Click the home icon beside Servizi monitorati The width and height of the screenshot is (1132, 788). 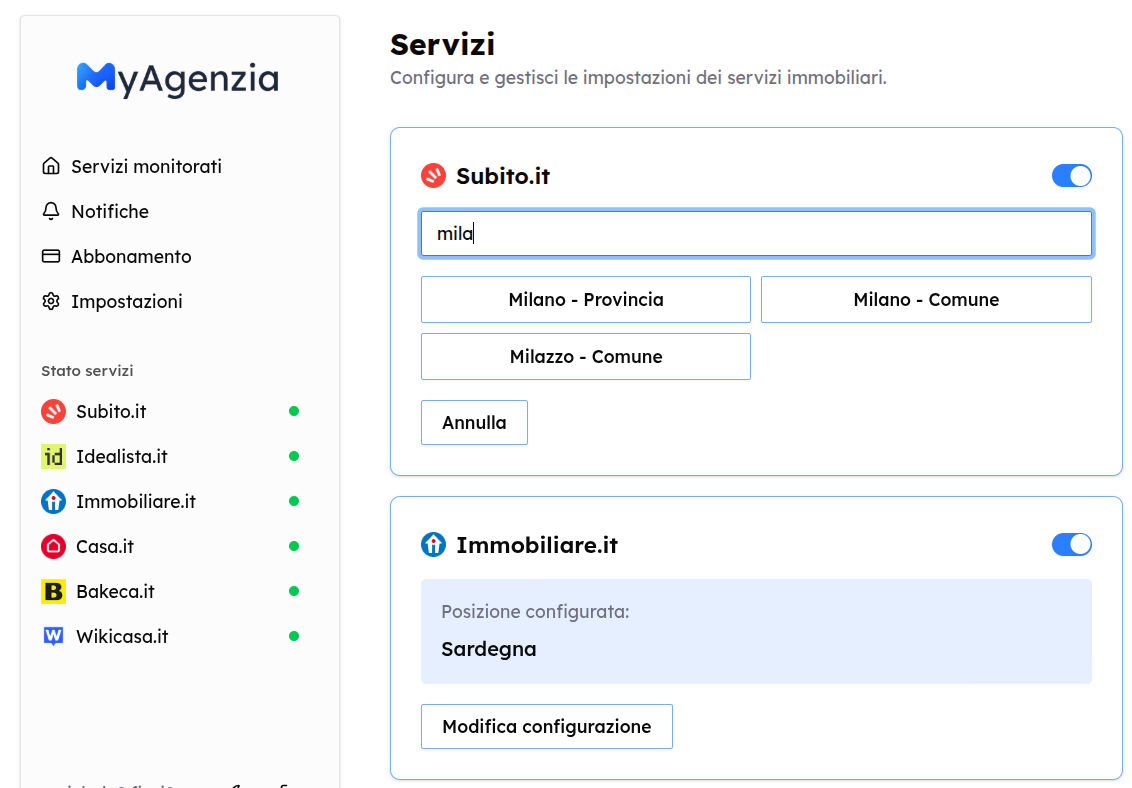tap(51, 166)
